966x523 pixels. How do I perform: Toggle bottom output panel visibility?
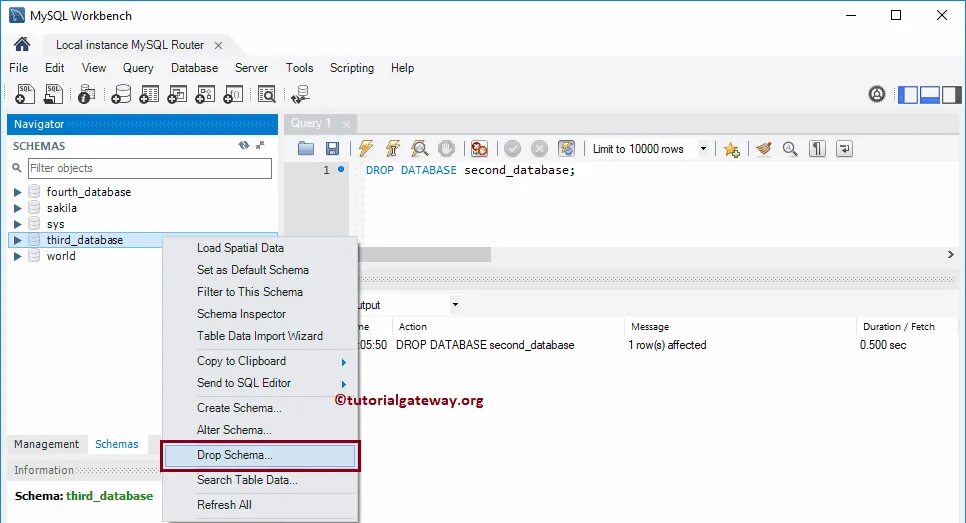point(930,95)
